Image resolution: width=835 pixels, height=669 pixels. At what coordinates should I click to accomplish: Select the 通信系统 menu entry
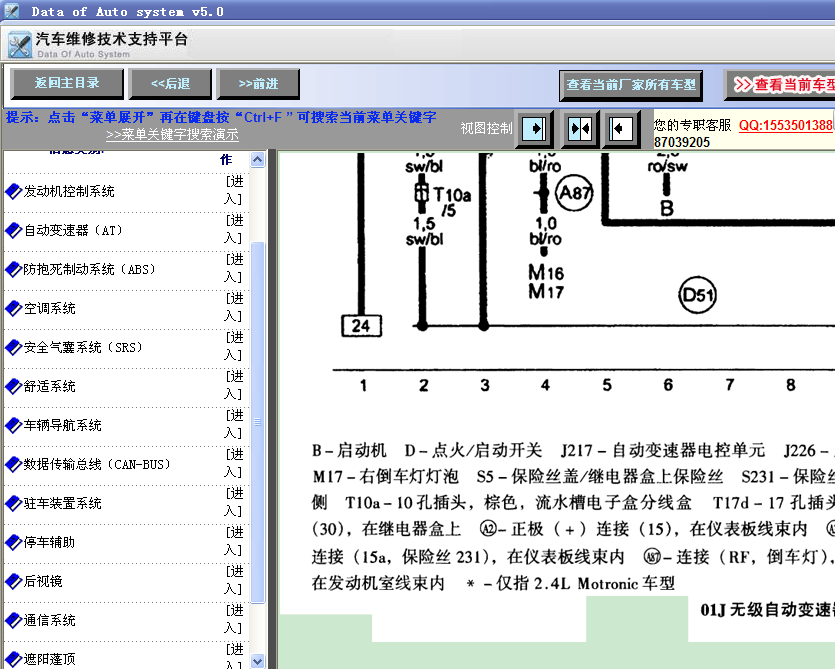click(50, 620)
